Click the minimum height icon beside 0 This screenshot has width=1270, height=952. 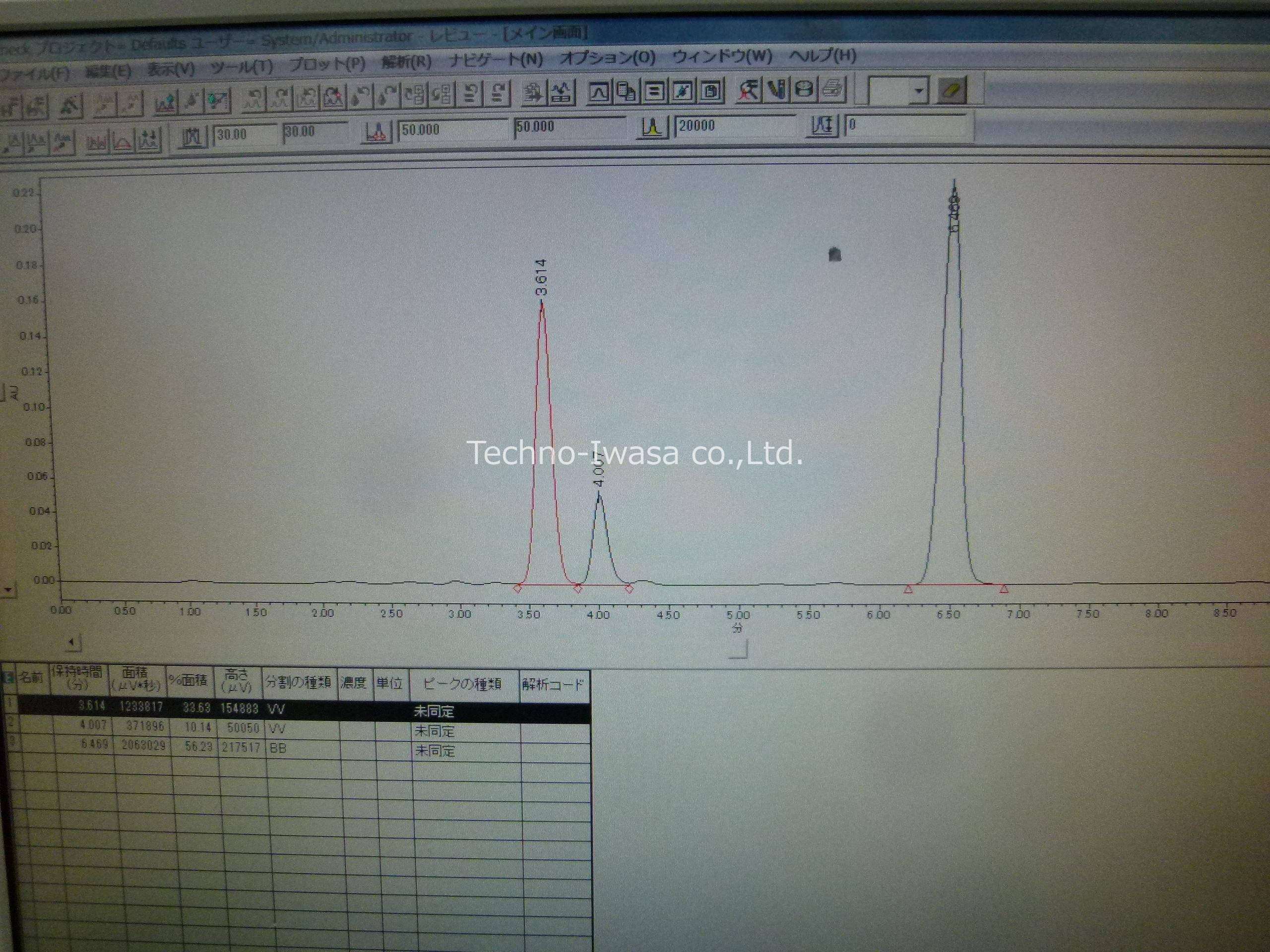pos(822,125)
